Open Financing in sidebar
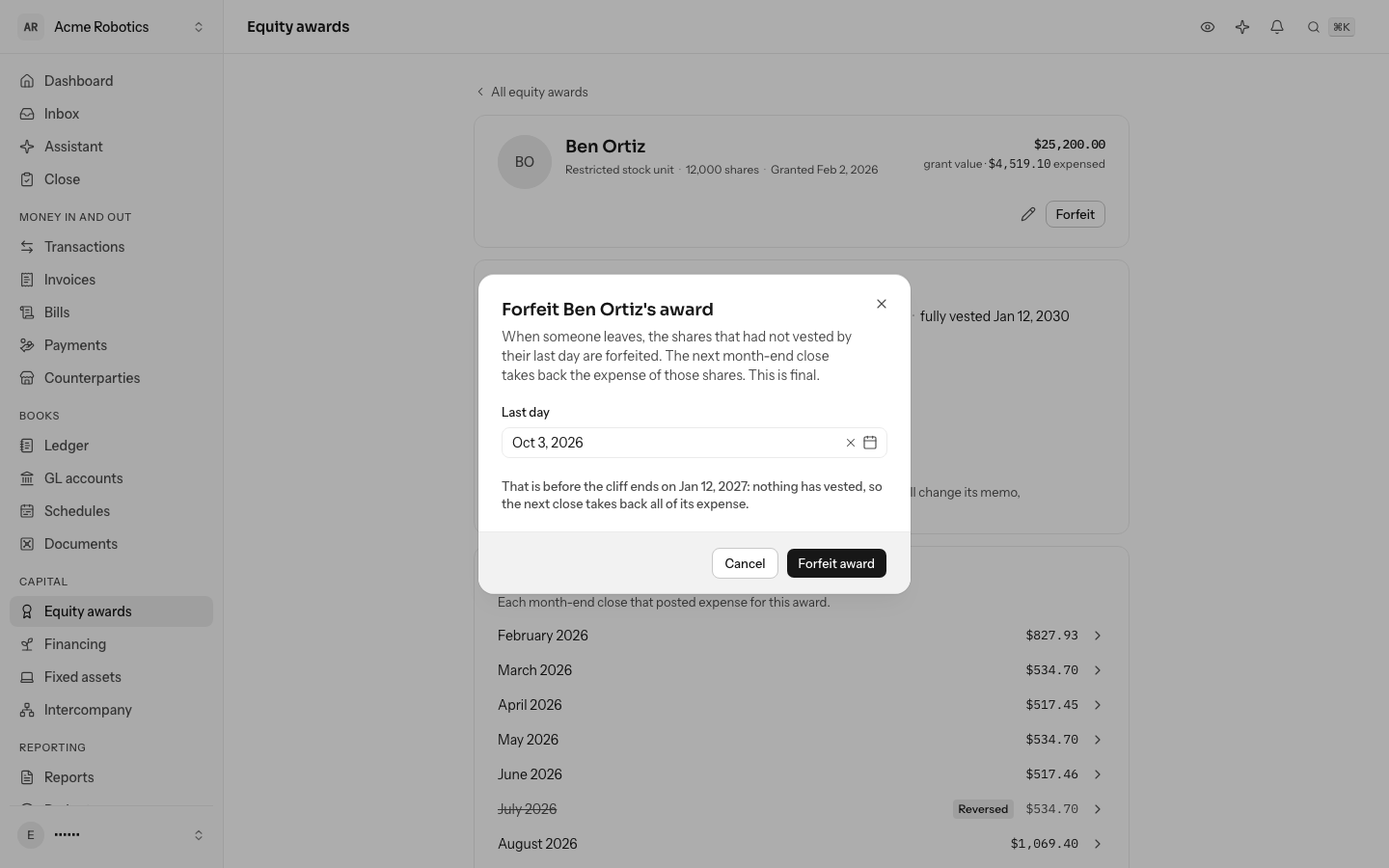1389x868 pixels. 112,644
